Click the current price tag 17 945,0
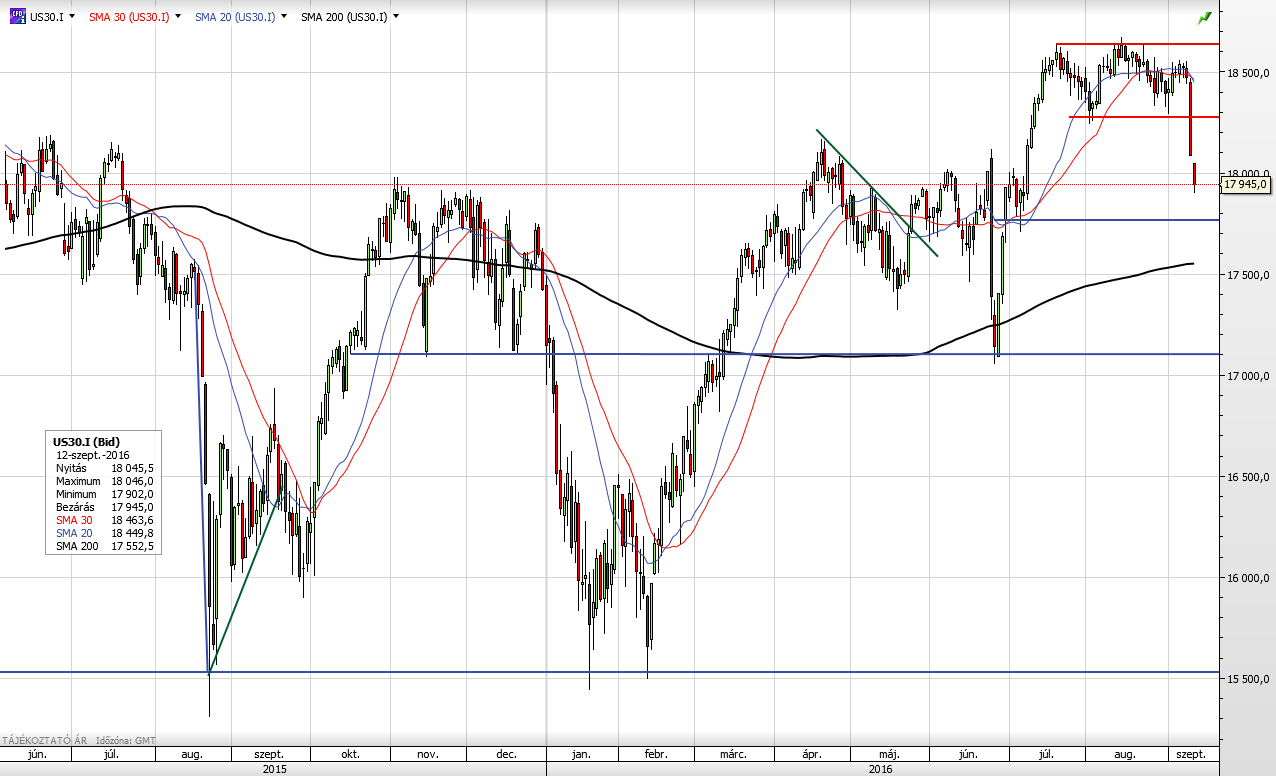Screen dimensions: 1276x776 pyautogui.click(x=1246, y=184)
